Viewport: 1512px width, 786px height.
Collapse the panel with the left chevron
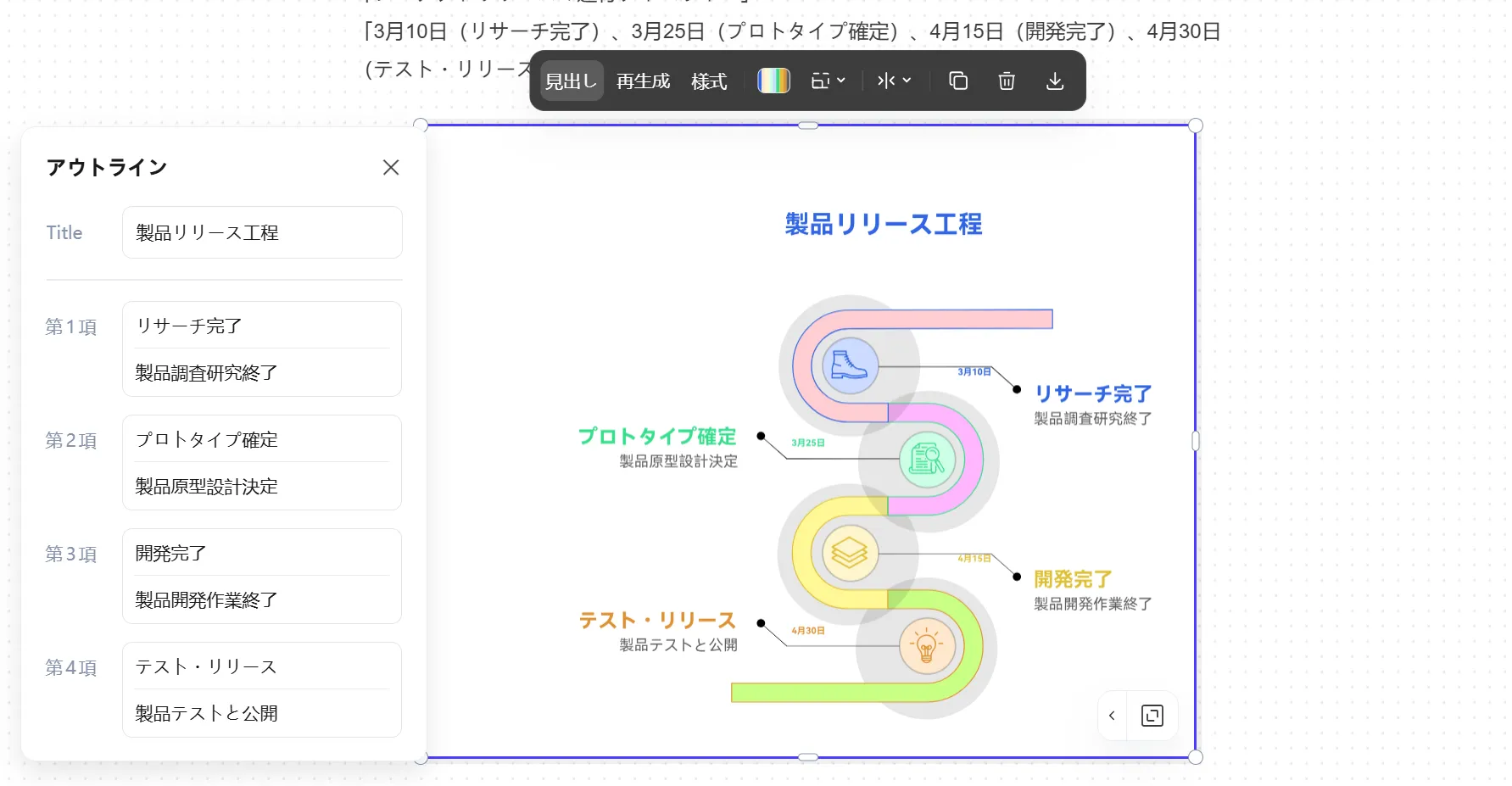(x=1112, y=716)
